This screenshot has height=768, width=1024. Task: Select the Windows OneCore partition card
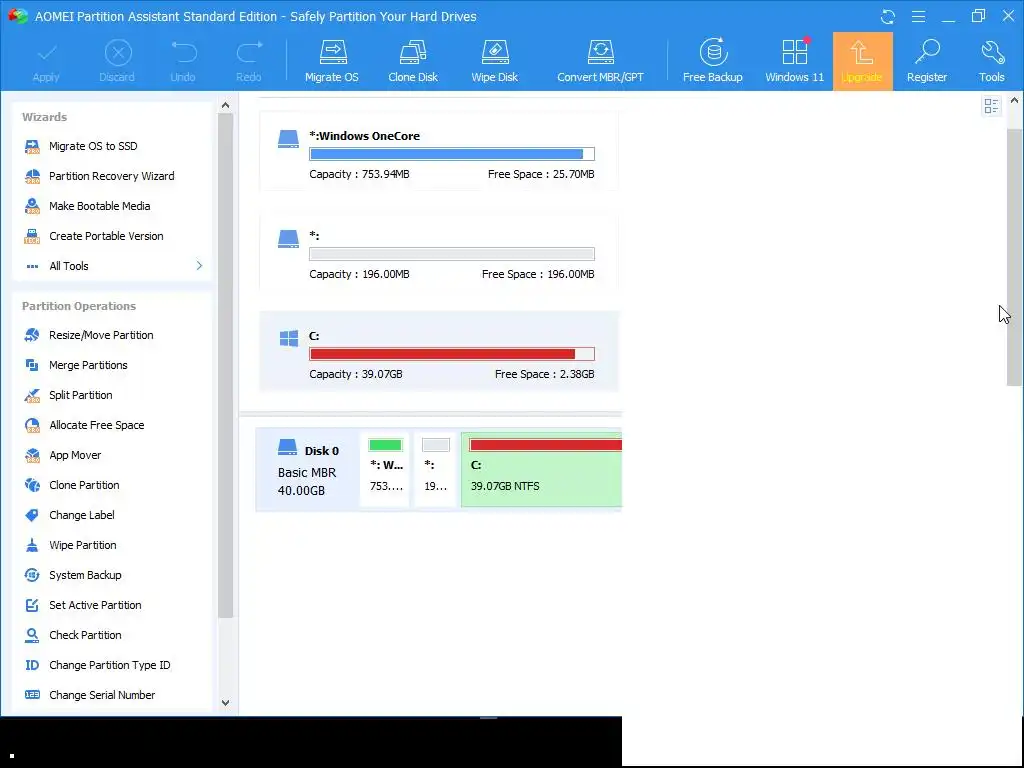click(x=439, y=151)
